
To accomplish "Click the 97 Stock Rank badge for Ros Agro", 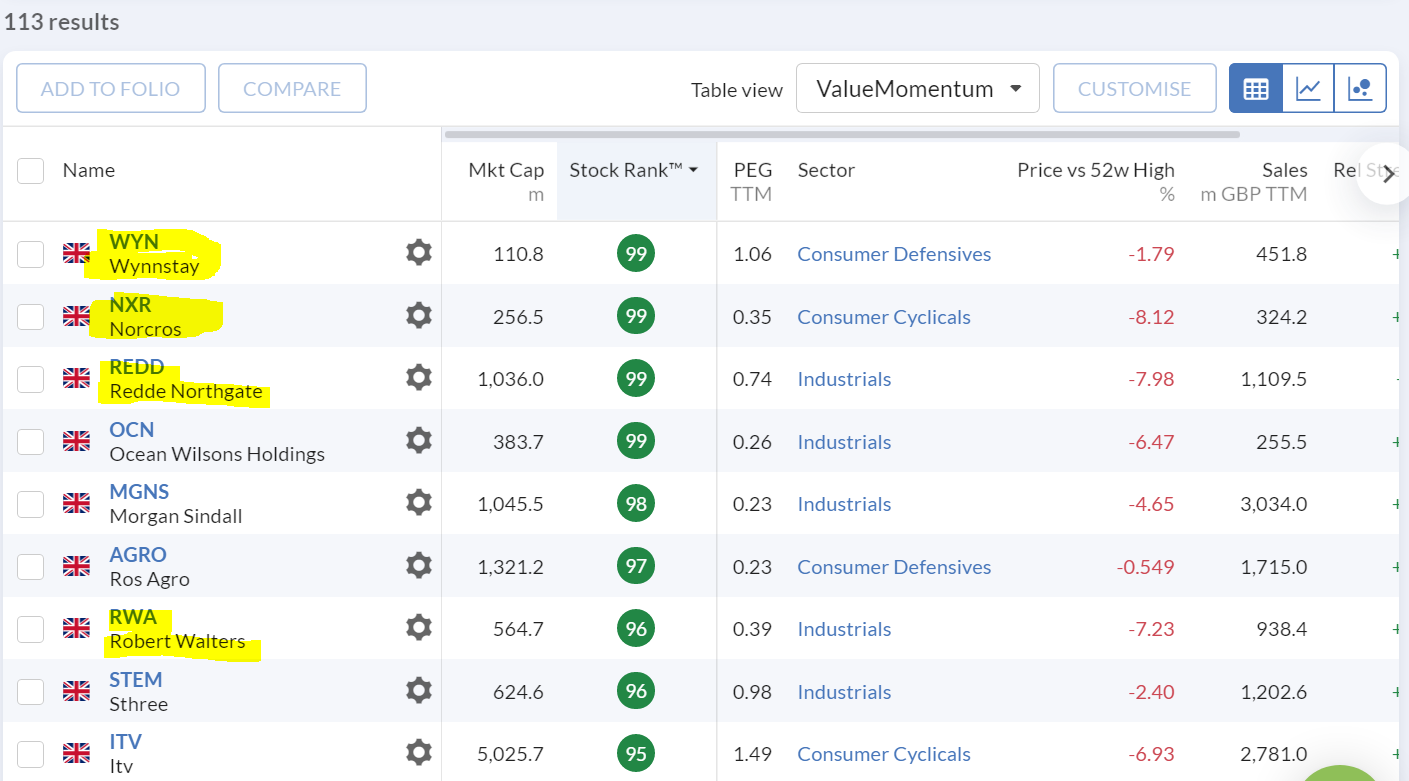I will [636, 566].
